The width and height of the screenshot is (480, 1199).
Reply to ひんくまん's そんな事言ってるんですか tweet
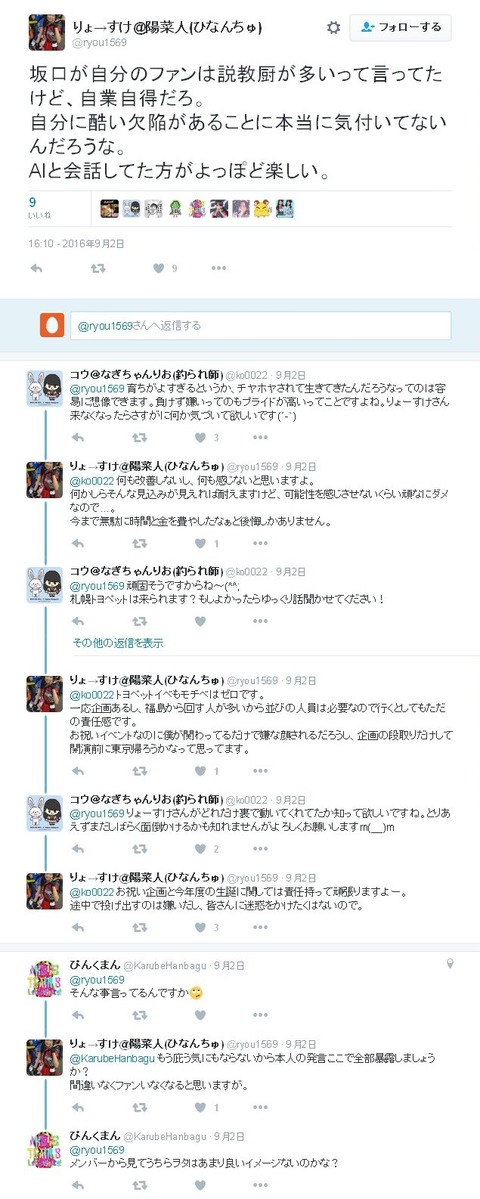pyautogui.click(x=78, y=1015)
